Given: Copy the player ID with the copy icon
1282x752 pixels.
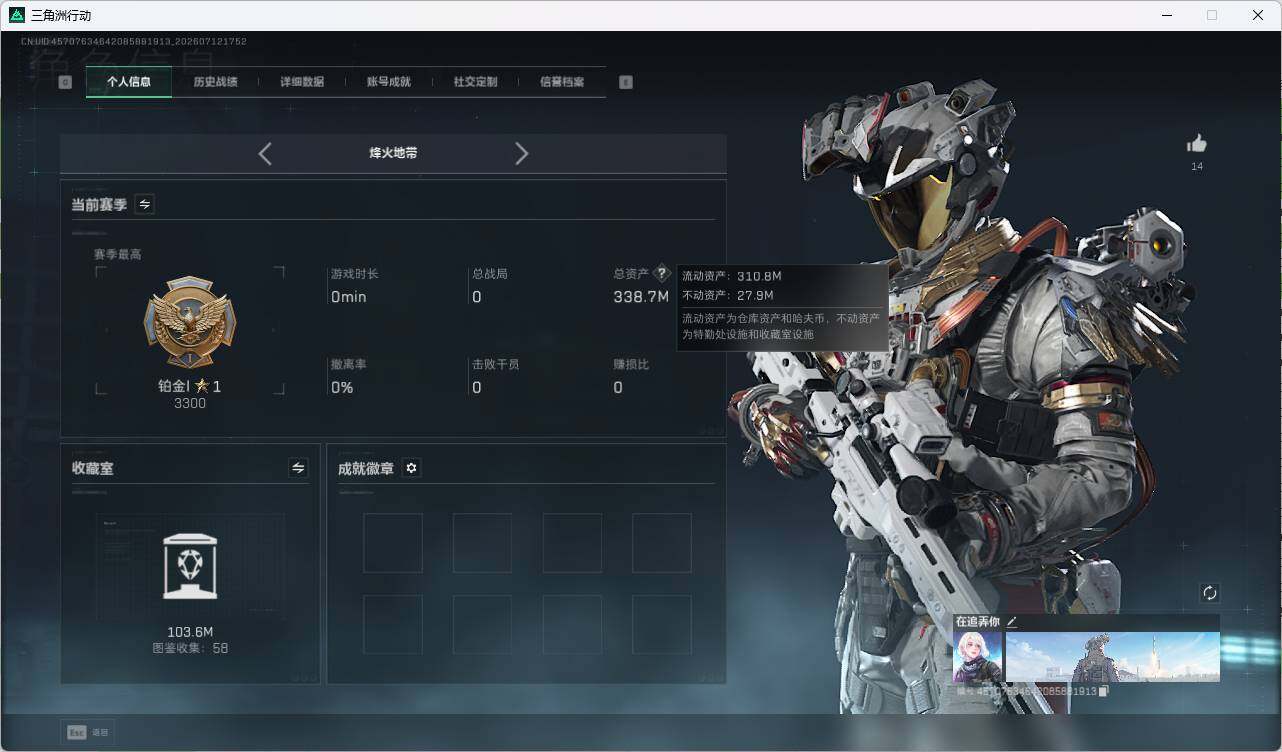Looking at the screenshot, I should point(1104,691).
